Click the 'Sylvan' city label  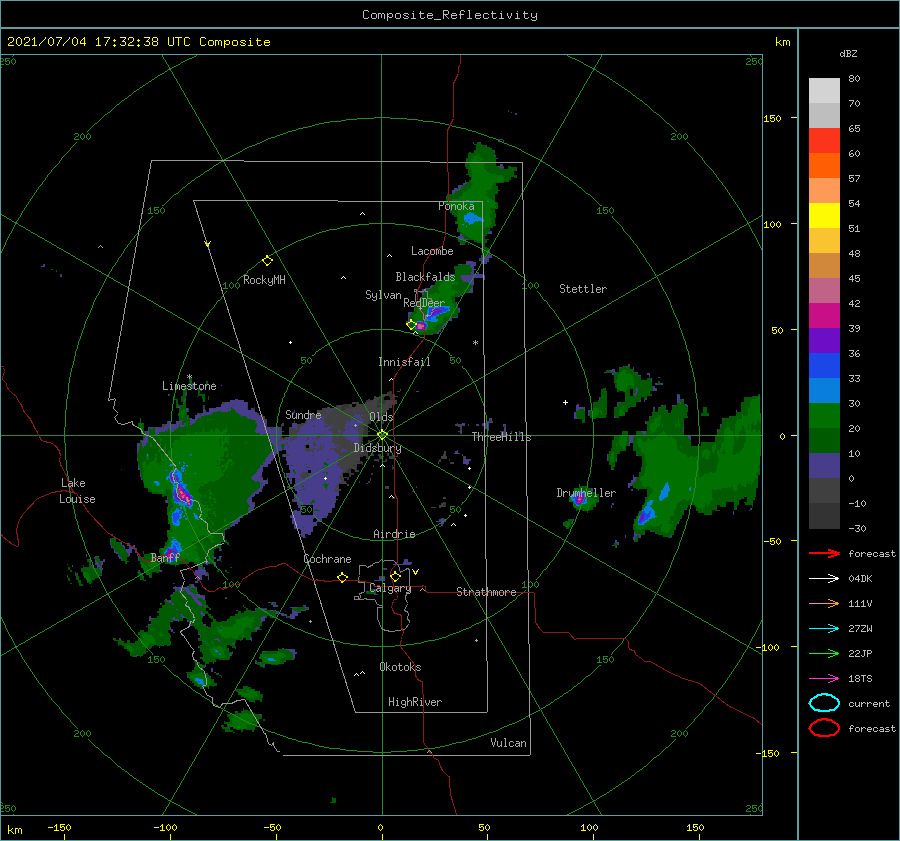click(383, 295)
